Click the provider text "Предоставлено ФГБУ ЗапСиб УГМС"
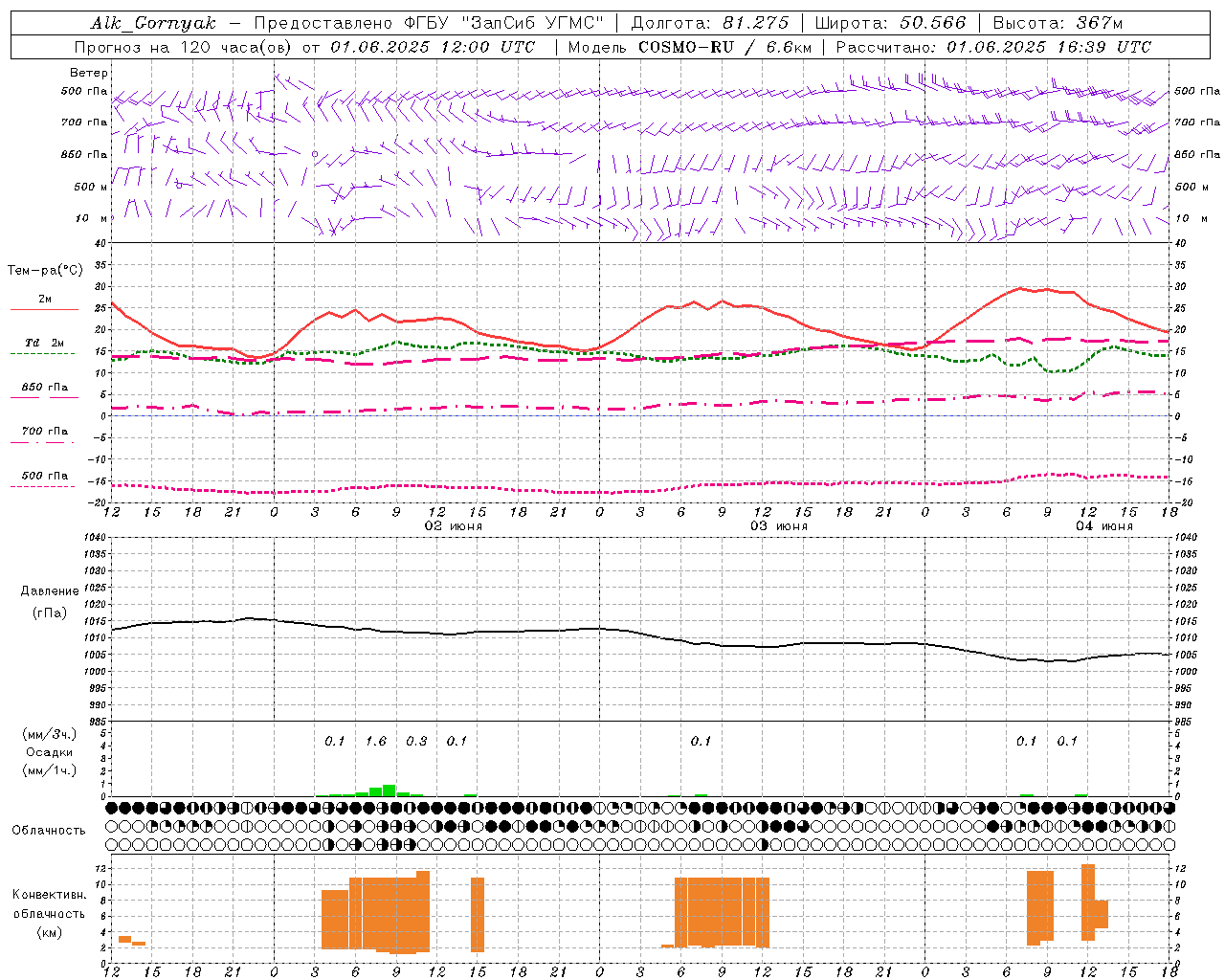Viewport: 1225px width, 980px height. tap(429, 23)
